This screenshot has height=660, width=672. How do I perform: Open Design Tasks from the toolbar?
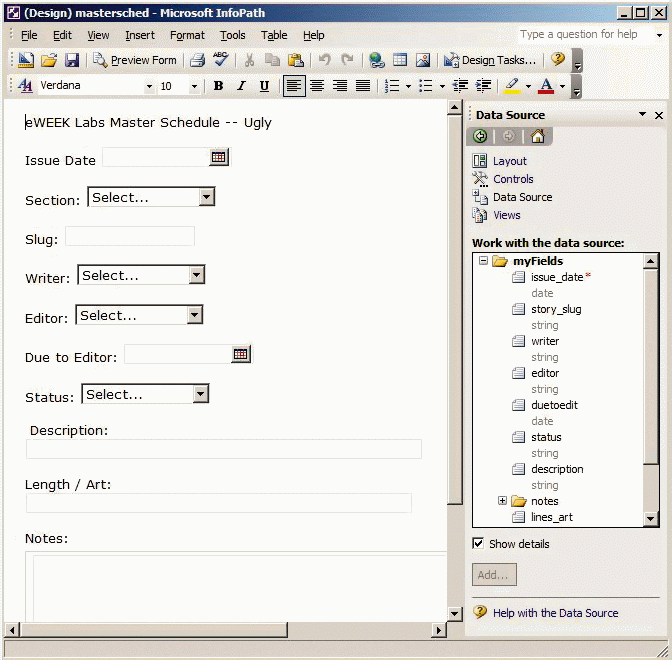pyautogui.click(x=490, y=60)
